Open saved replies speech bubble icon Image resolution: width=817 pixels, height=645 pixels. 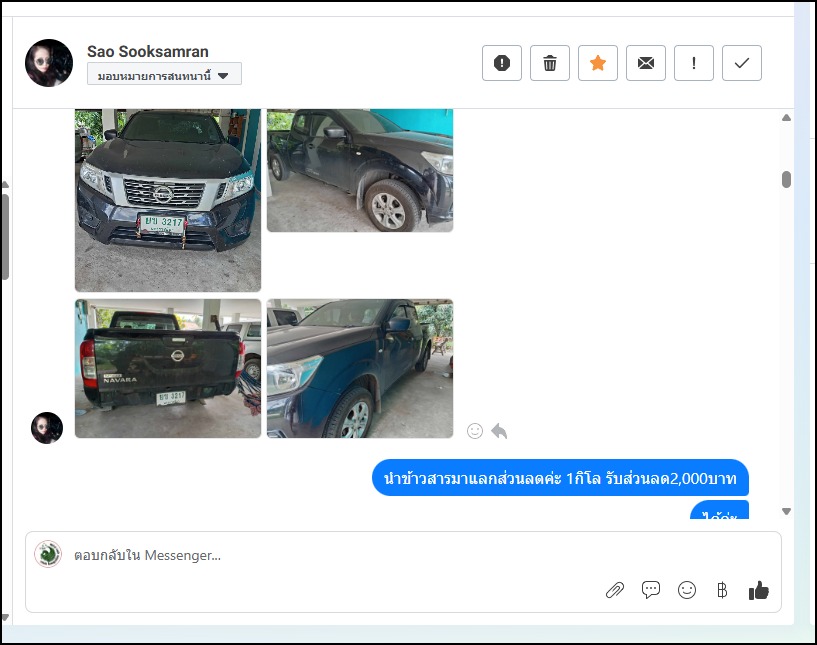tap(651, 590)
